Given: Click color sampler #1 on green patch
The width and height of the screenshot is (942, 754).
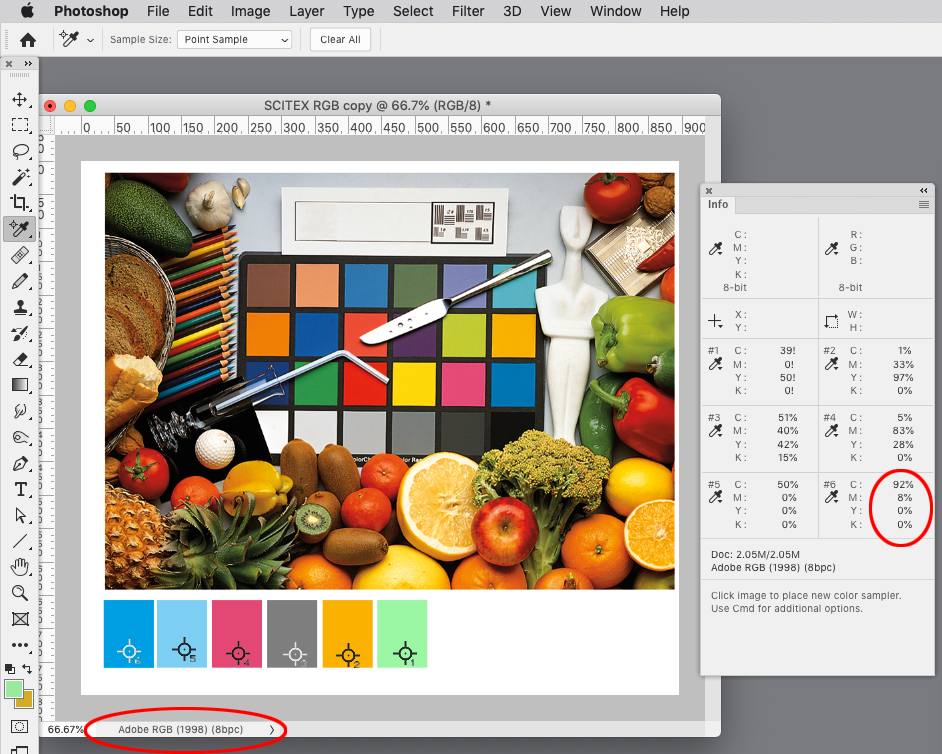Looking at the screenshot, I should pyautogui.click(x=406, y=652).
